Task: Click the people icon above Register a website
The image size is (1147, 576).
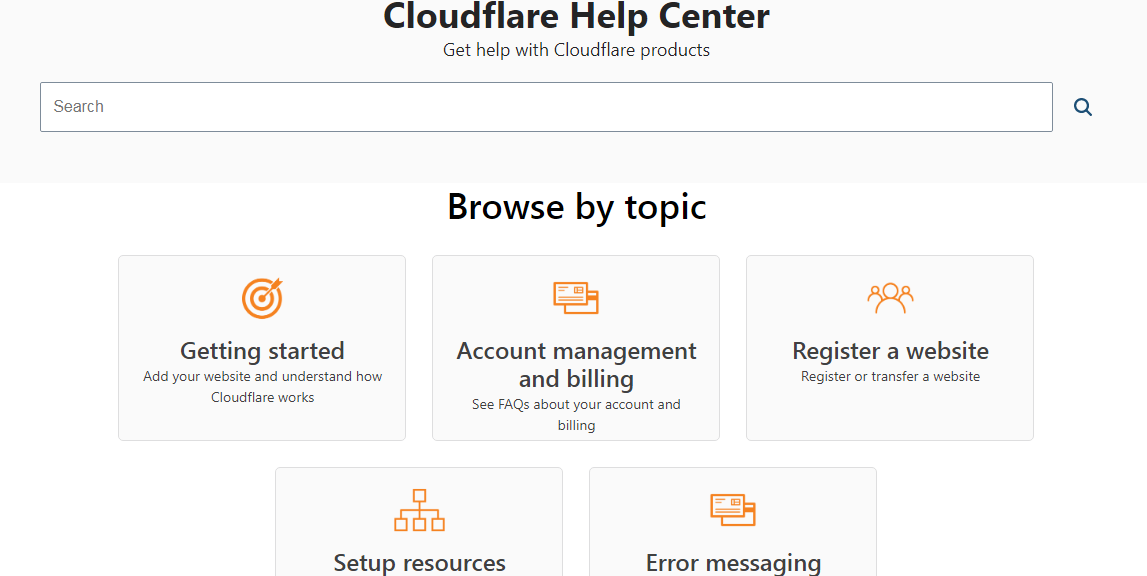Action: (x=890, y=298)
